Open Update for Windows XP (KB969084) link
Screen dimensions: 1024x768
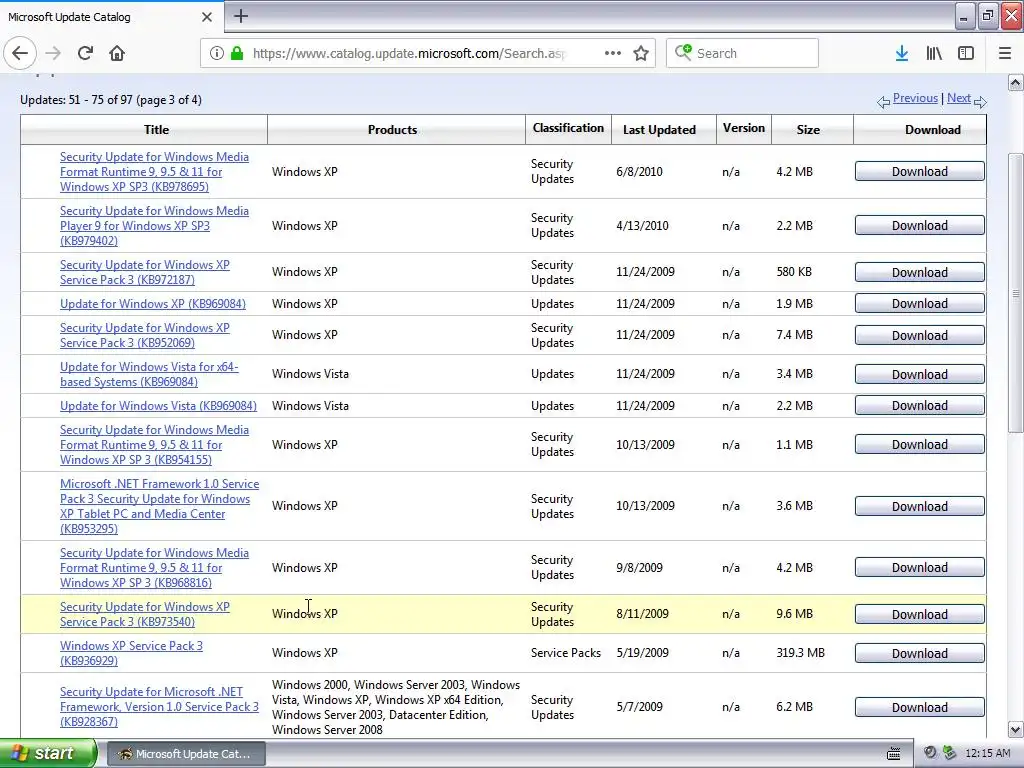[x=153, y=304]
